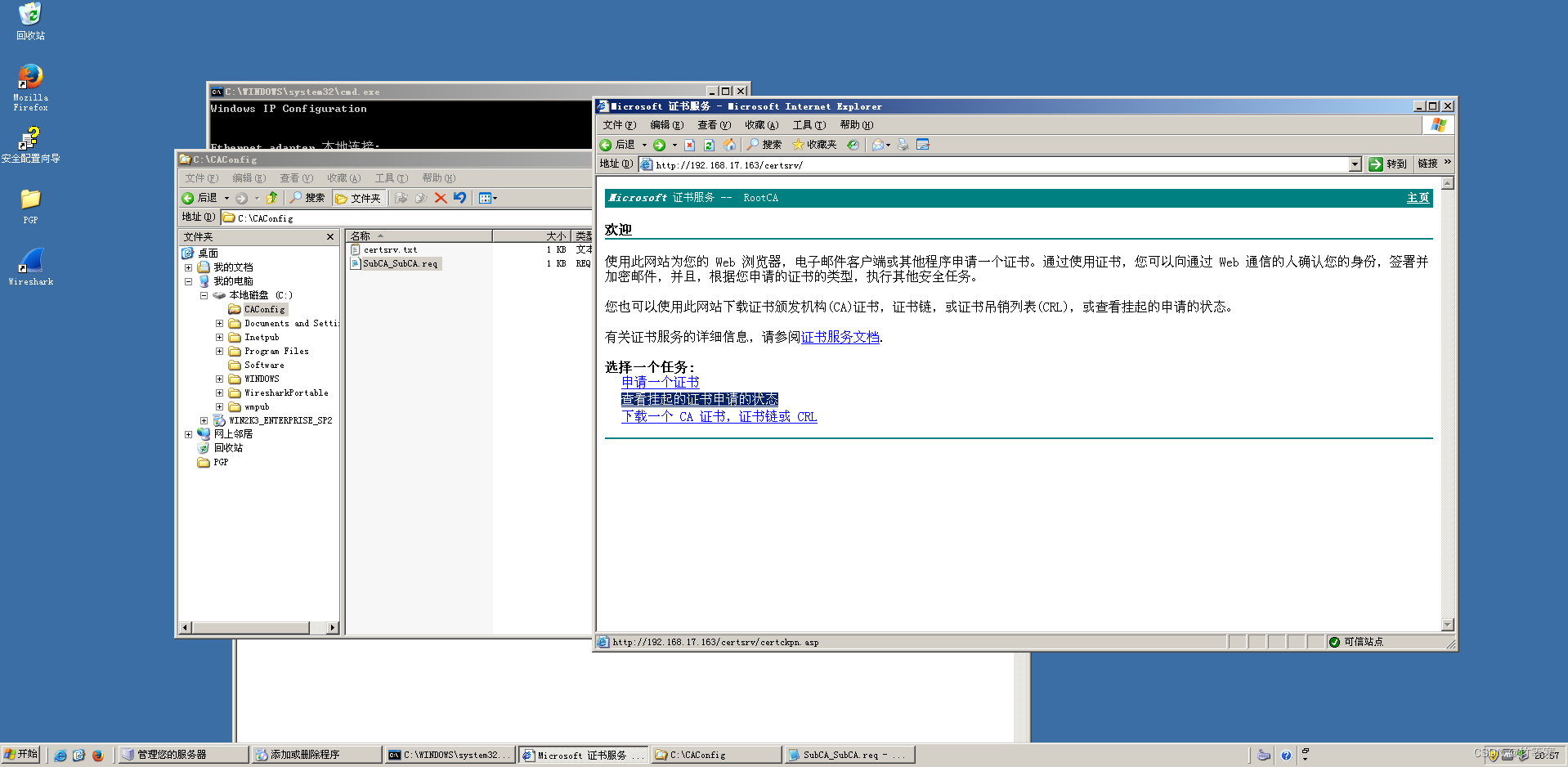1568x767 pixels.
Task: Open IE Search (搜索) toolbar button
Action: click(x=764, y=145)
